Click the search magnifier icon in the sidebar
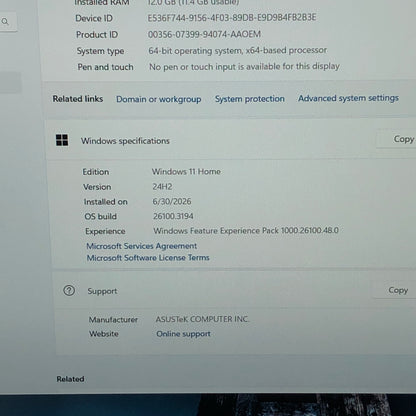The height and width of the screenshot is (416, 416). (5, 22)
